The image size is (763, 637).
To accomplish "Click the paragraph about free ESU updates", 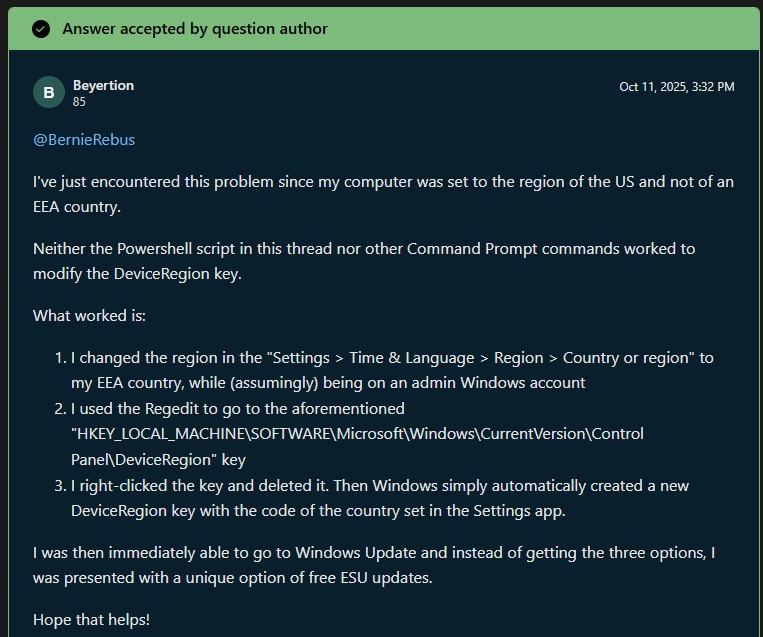I will [x=373, y=565].
